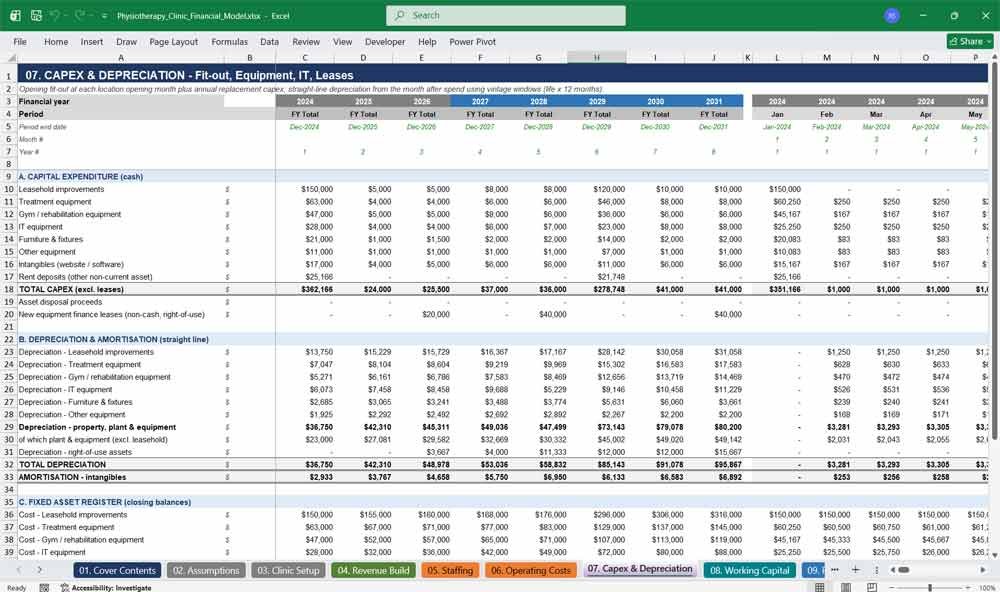This screenshot has height=592, width=1000.
Task: Open the Insert ribbon tab
Action: click(92, 41)
